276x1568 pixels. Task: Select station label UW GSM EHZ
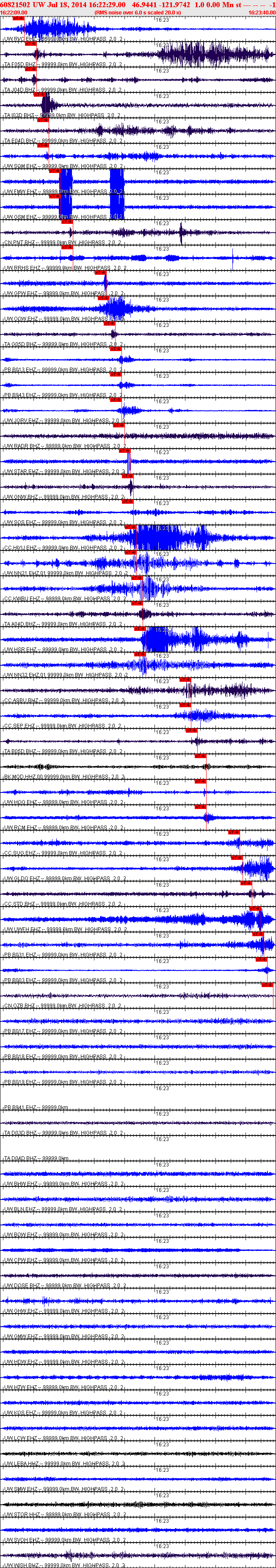[x=21, y=217]
